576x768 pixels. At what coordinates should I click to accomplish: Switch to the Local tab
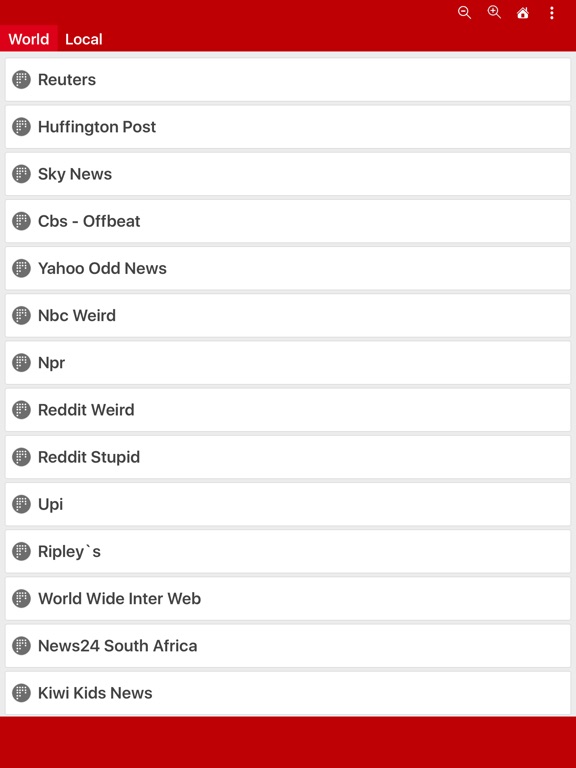tap(84, 39)
